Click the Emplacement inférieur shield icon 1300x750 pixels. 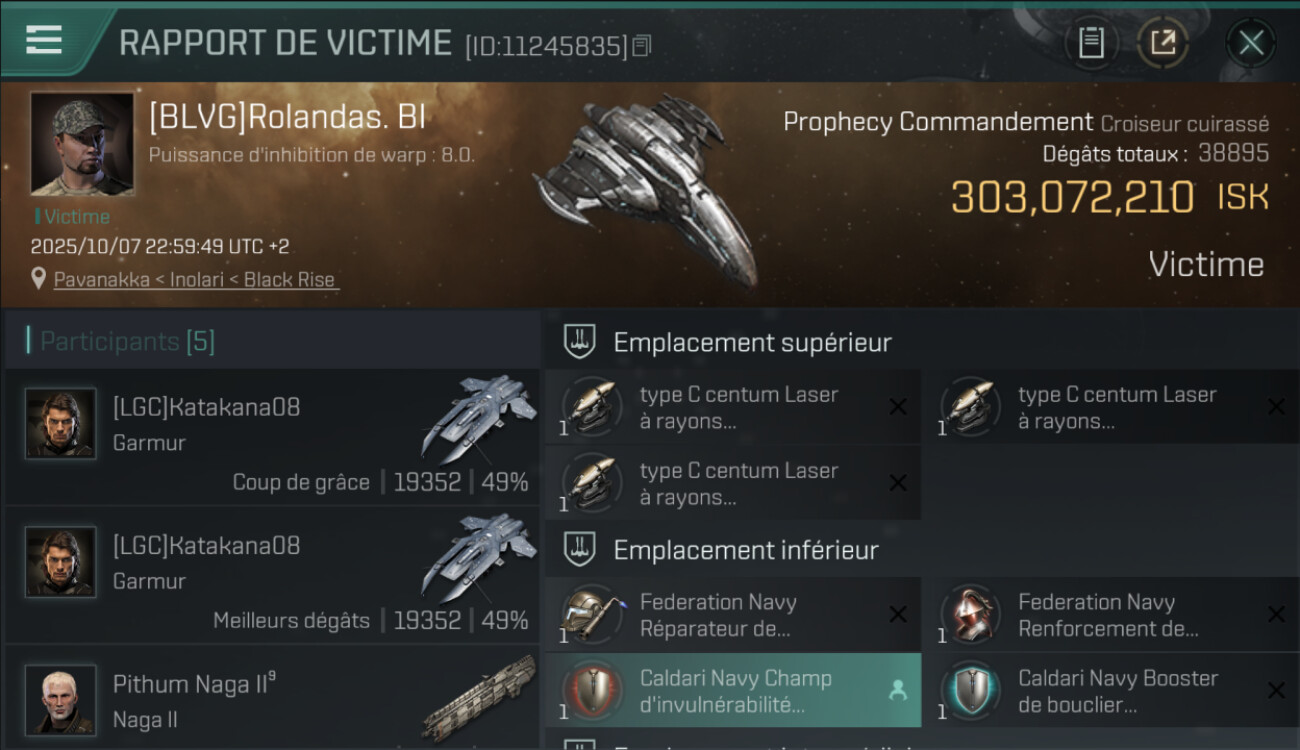(x=579, y=550)
